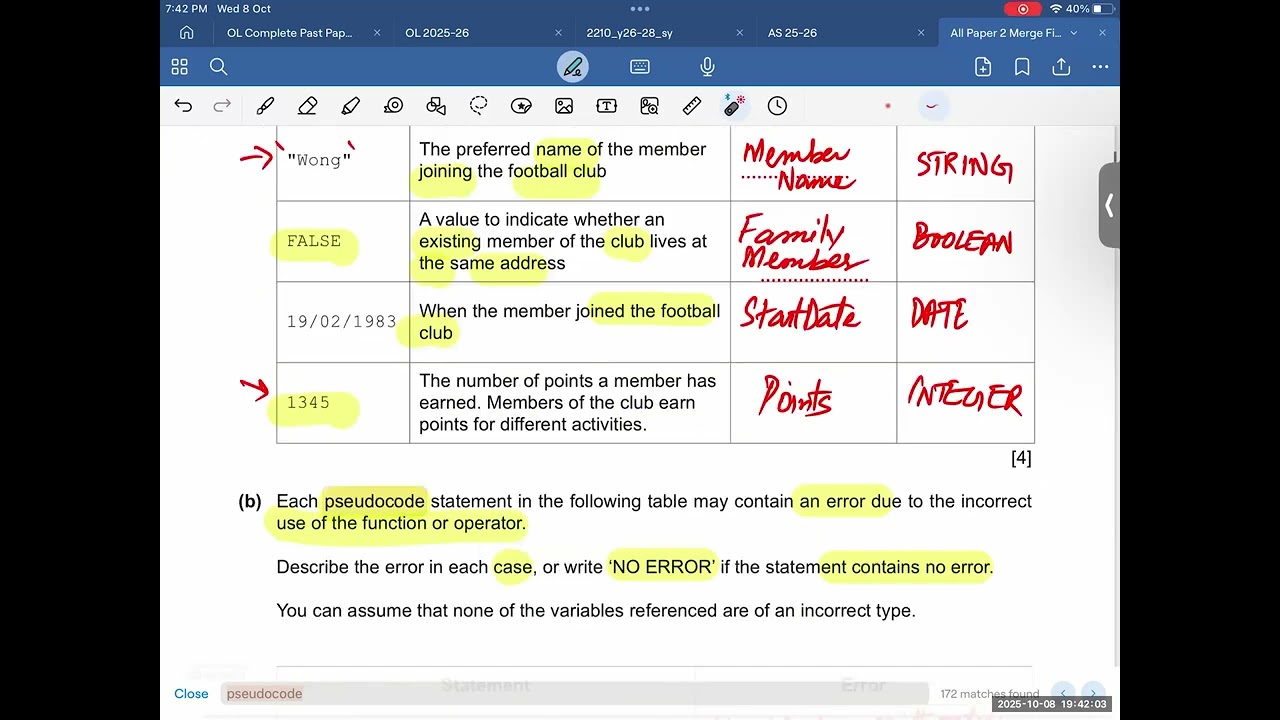Open the more options ellipsis menu
This screenshot has width=1280, height=720.
point(1100,67)
